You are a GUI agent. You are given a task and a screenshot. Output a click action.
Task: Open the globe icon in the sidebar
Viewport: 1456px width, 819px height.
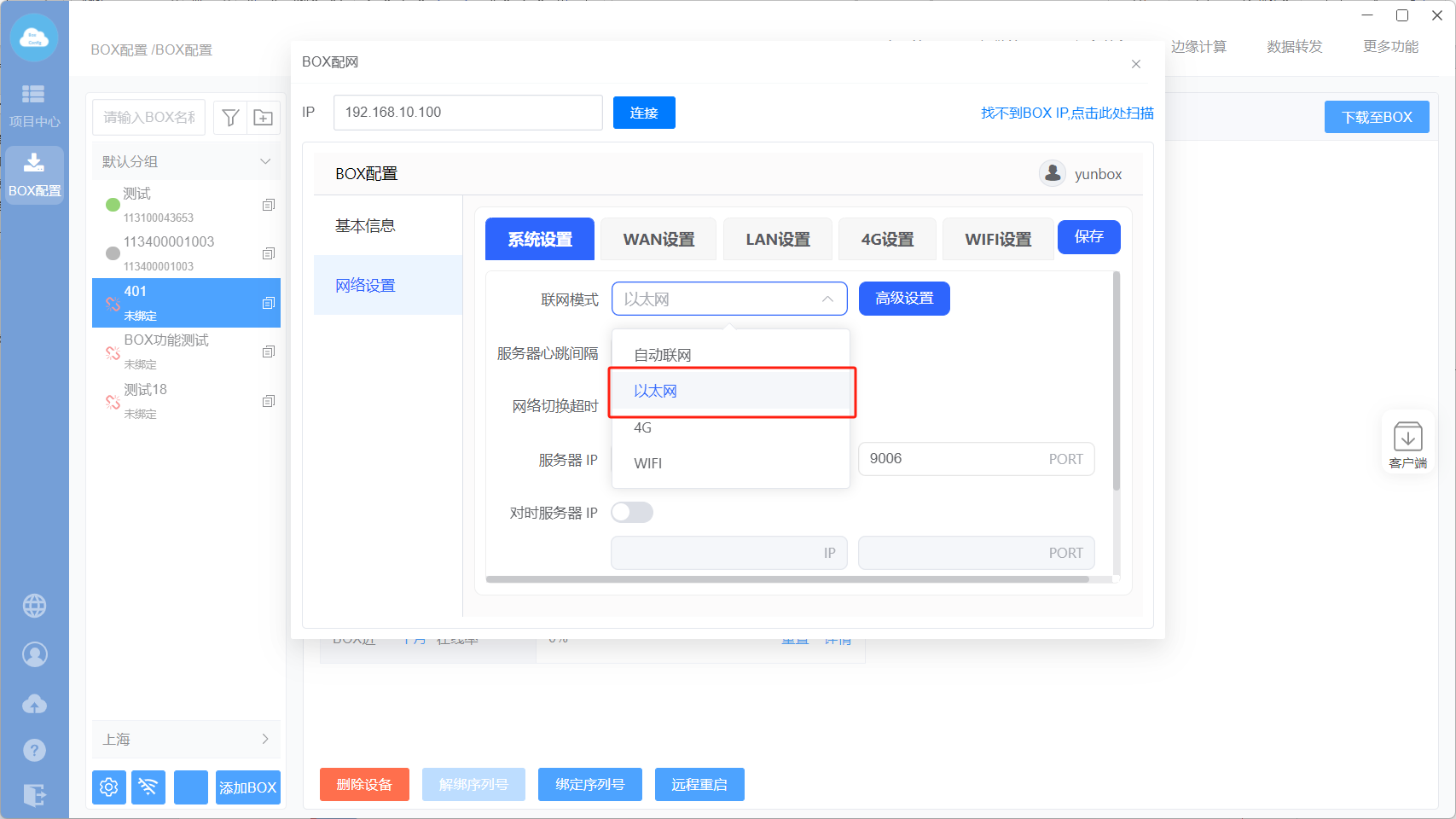click(x=34, y=606)
